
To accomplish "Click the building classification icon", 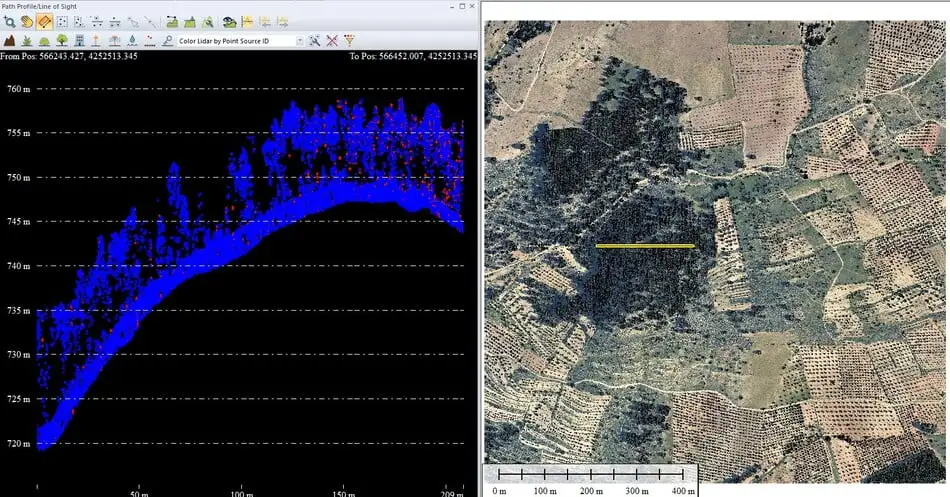I will [79, 41].
